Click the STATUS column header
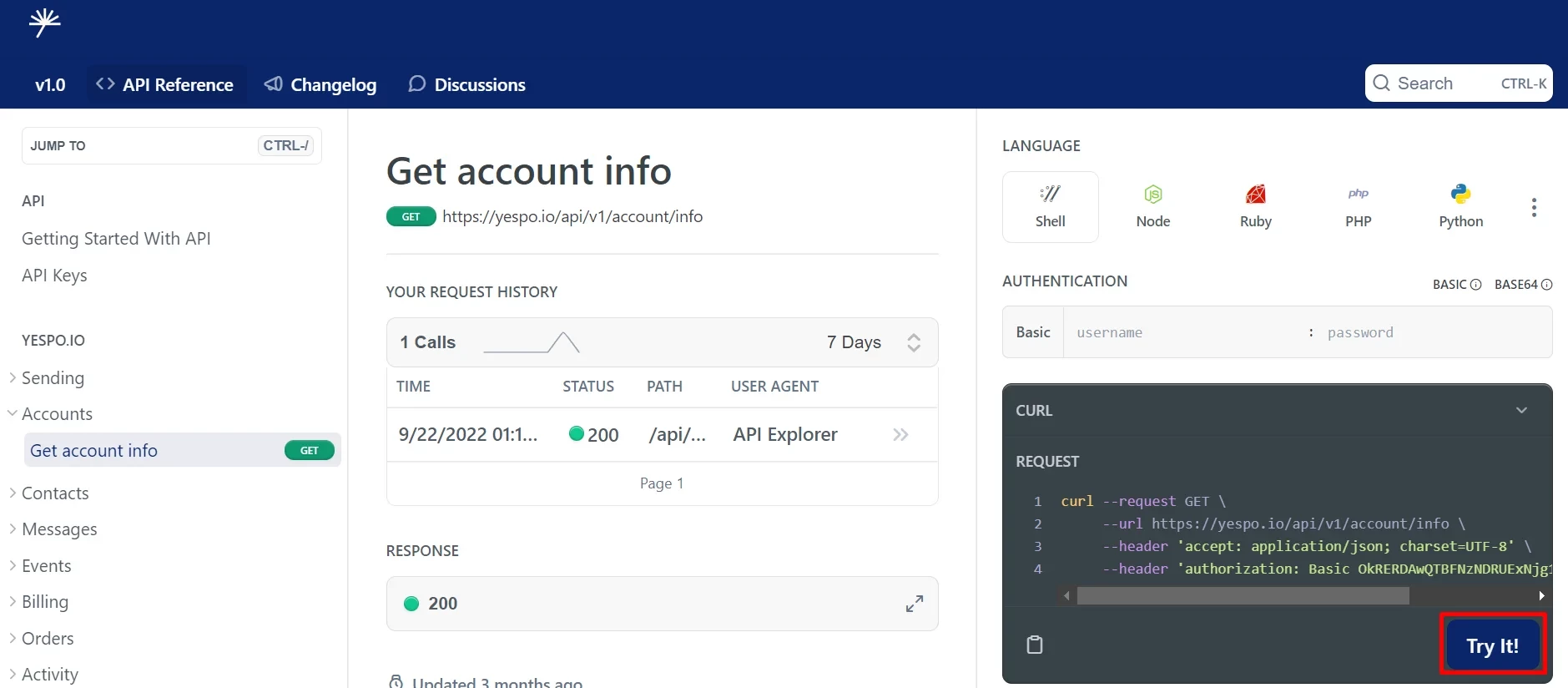Screen dimensions: 1568x688 point(588,387)
